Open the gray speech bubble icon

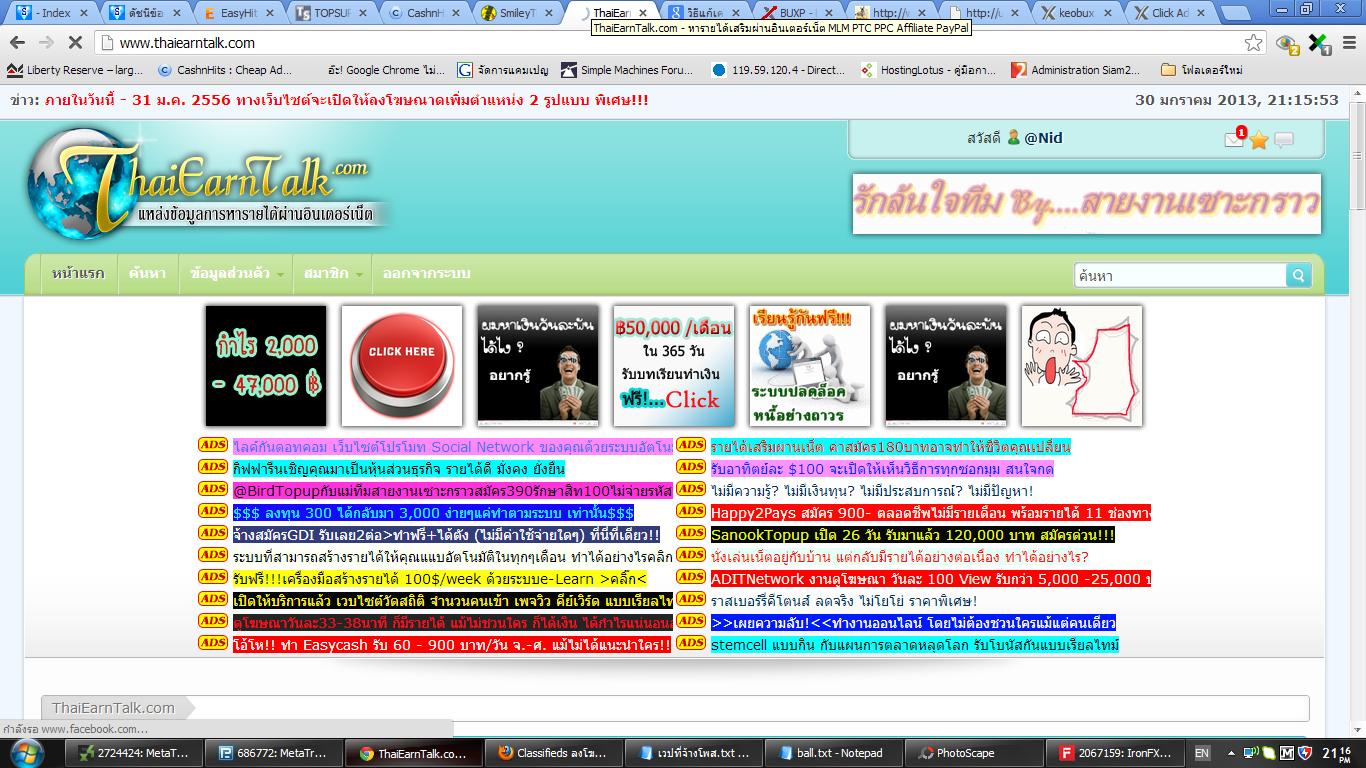pyautogui.click(x=1284, y=141)
